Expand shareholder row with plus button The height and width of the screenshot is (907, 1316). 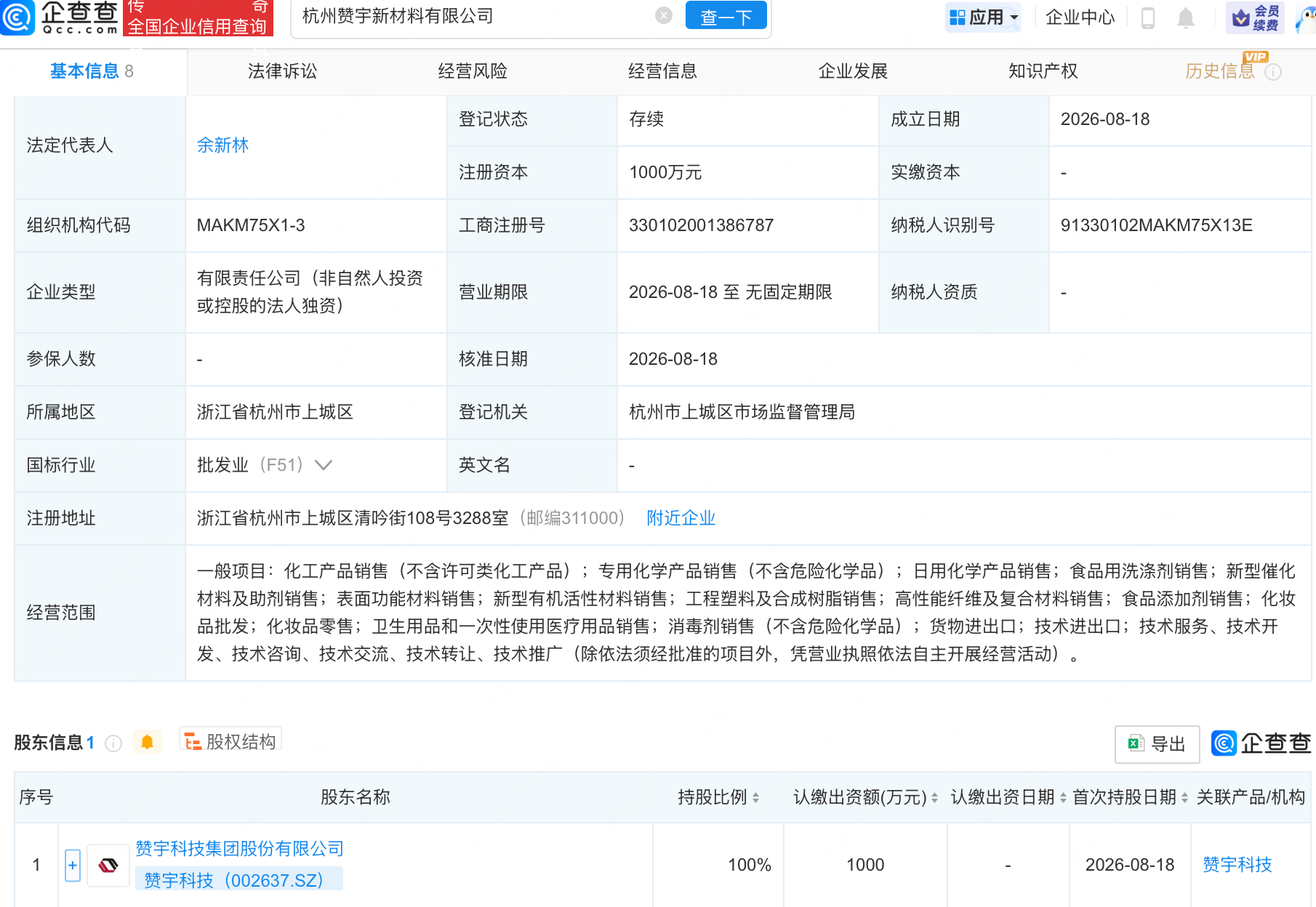pyautogui.click(x=73, y=866)
